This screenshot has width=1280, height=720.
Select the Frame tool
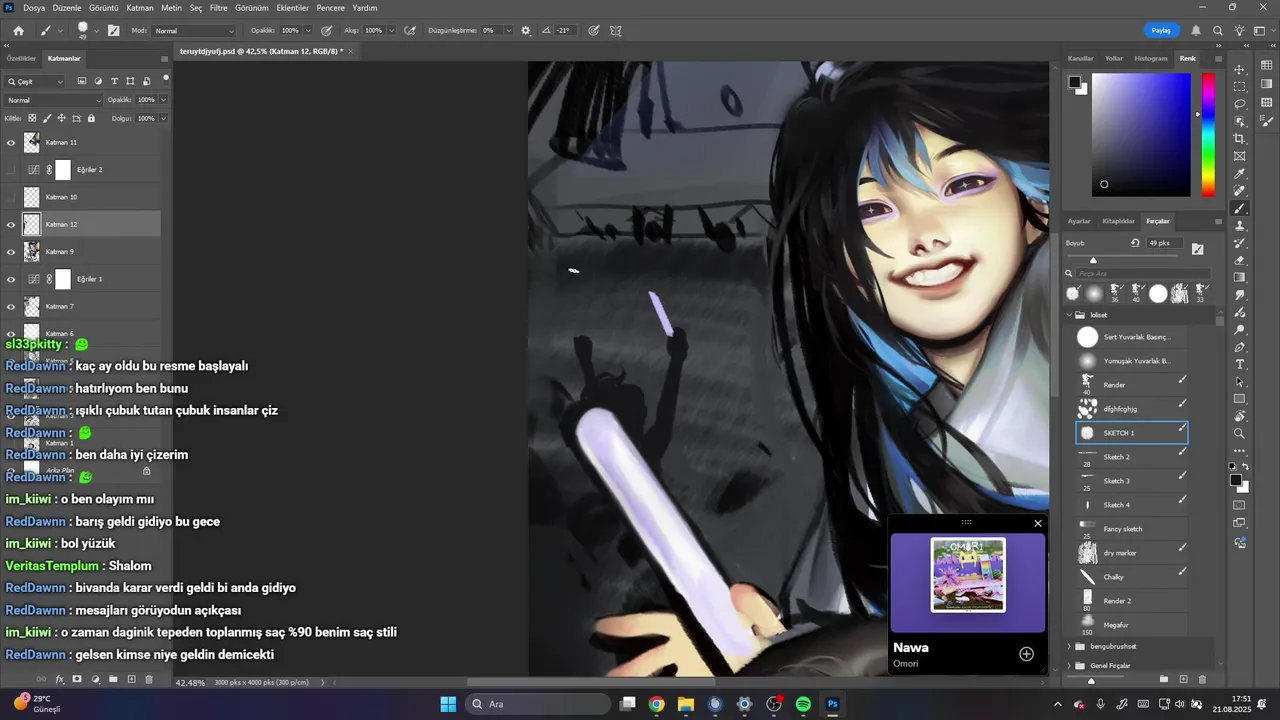pyautogui.click(x=1240, y=156)
